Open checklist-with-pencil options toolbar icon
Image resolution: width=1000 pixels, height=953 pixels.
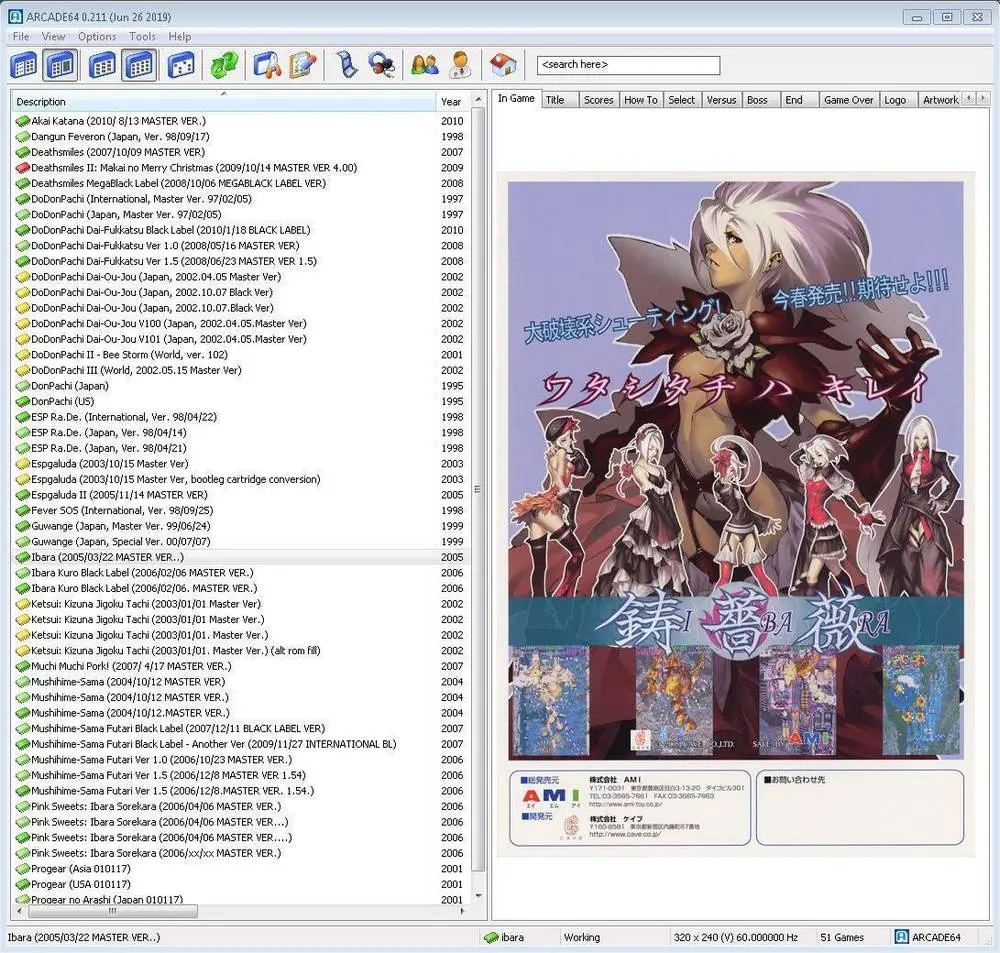pos(303,65)
